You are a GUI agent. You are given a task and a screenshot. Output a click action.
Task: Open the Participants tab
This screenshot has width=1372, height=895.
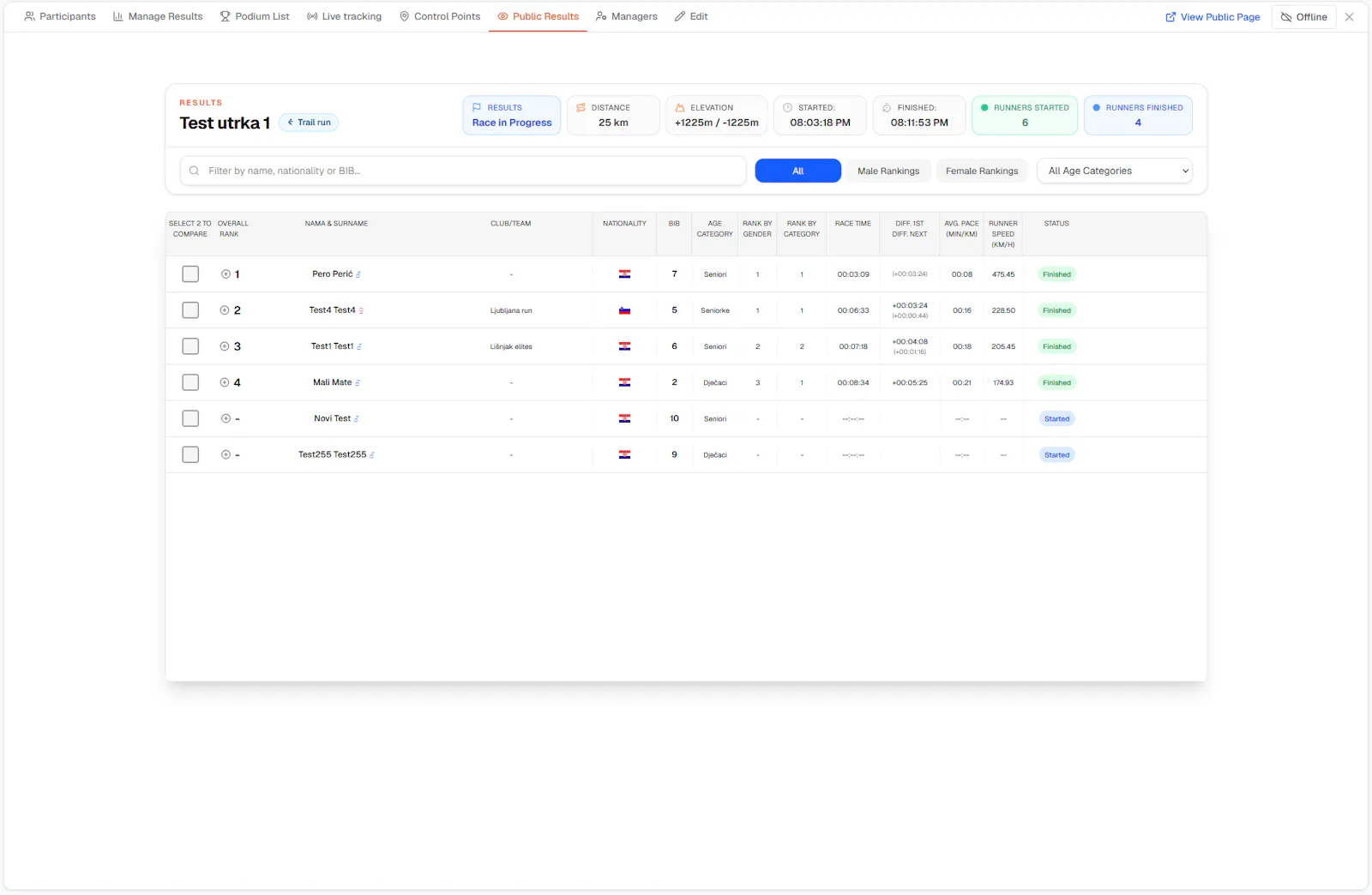coord(60,16)
